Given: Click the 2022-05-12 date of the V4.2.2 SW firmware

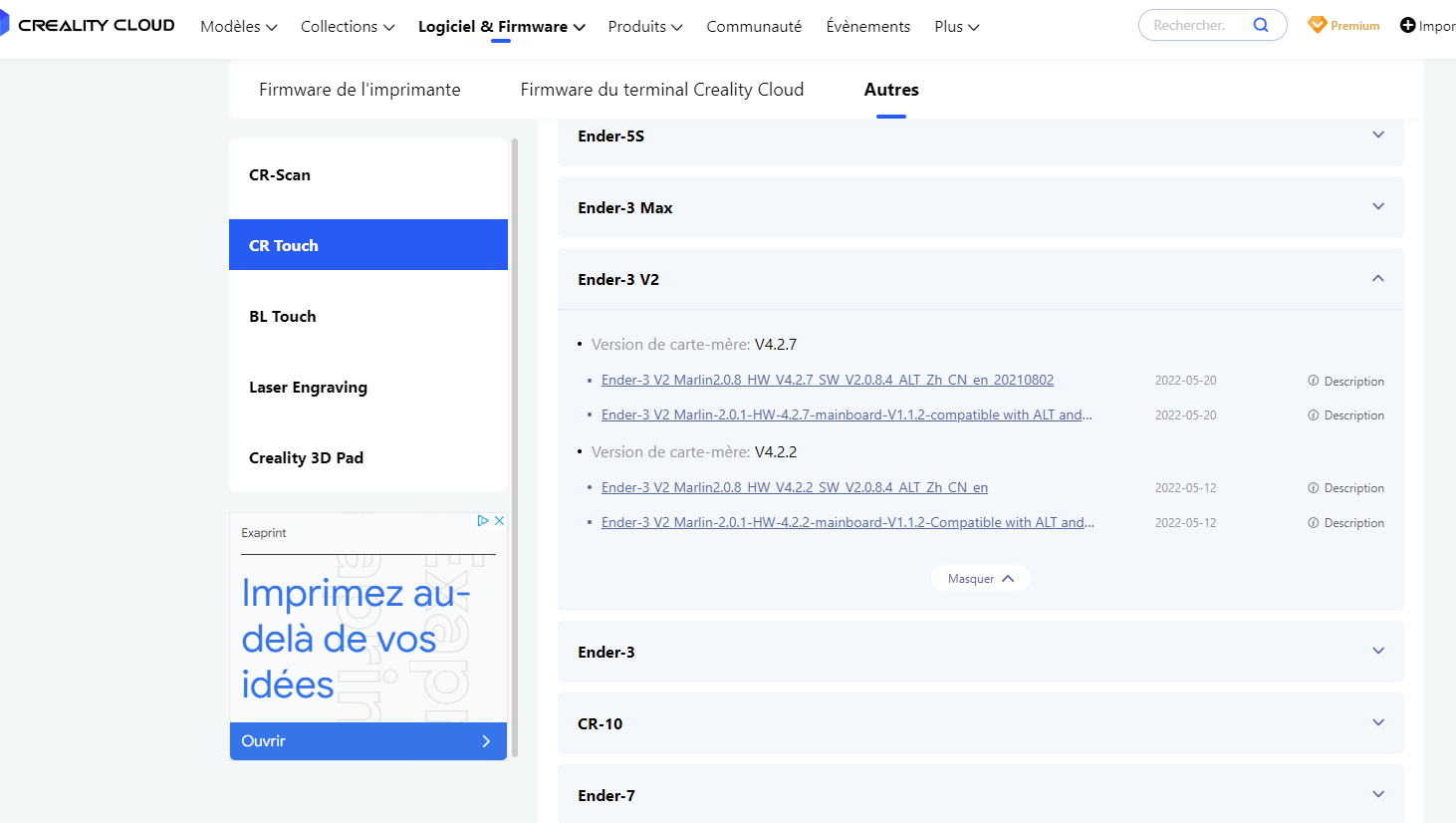Looking at the screenshot, I should [1185, 488].
